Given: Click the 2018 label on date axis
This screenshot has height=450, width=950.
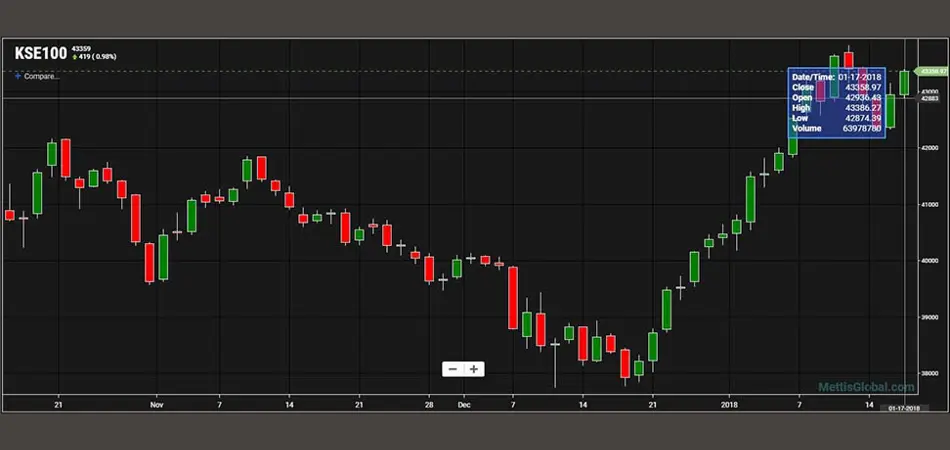Looking at the screenshot, I should click(729, 404).
